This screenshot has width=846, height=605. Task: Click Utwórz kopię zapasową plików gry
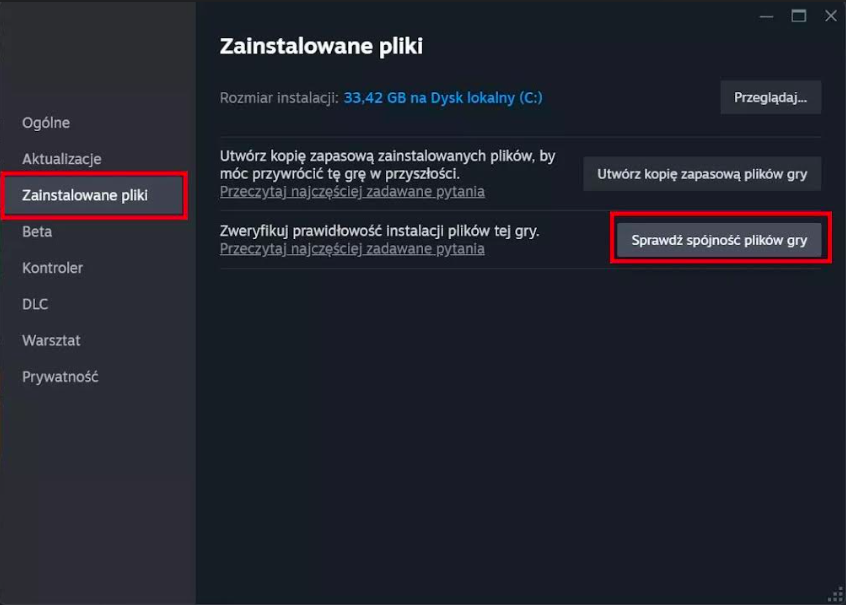[x=702, y=174]
